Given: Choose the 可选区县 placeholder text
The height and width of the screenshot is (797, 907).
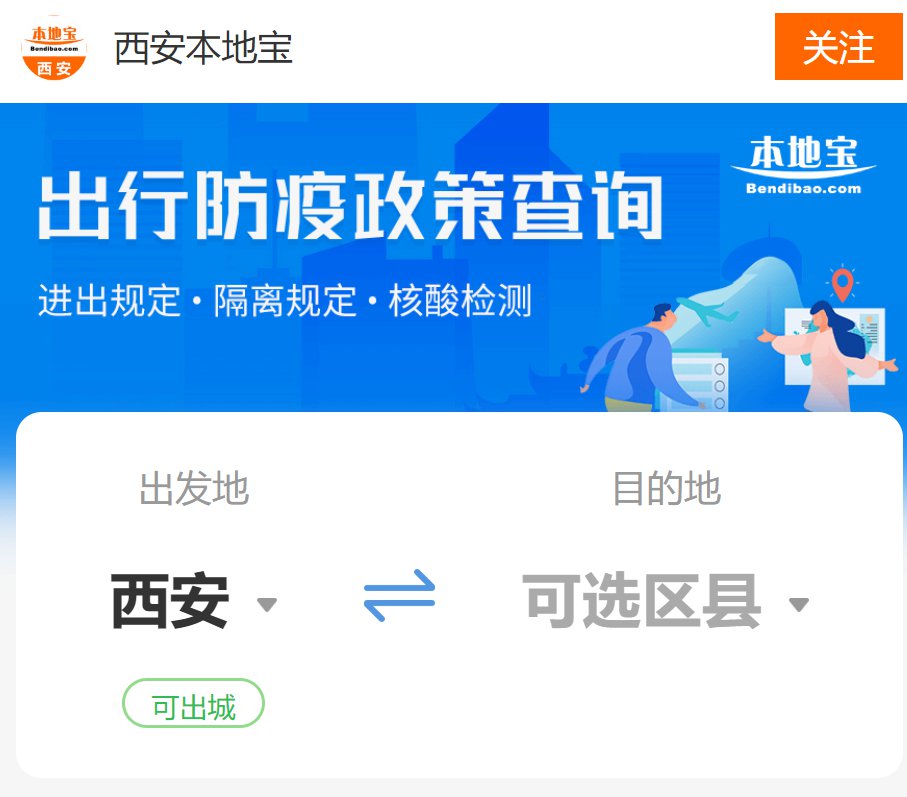Looking at the screenshot, I should (x=641, y=600).
